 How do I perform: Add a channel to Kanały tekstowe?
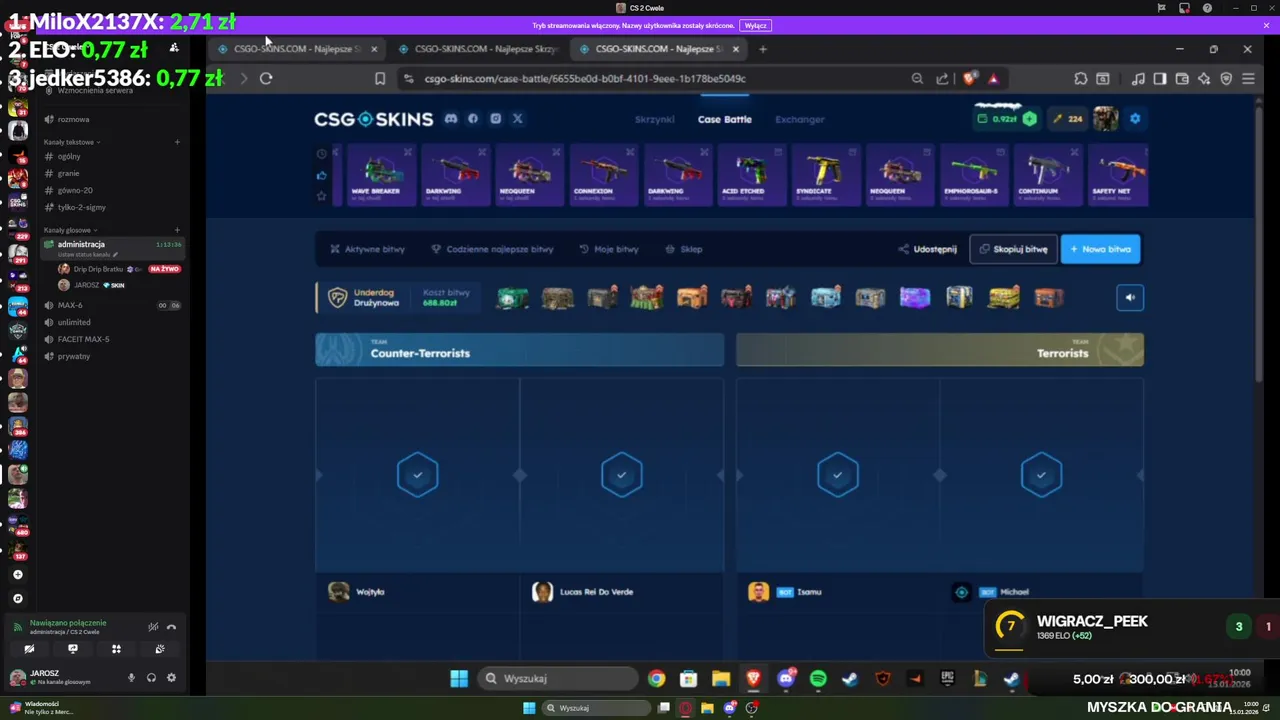tap(177, 142)
